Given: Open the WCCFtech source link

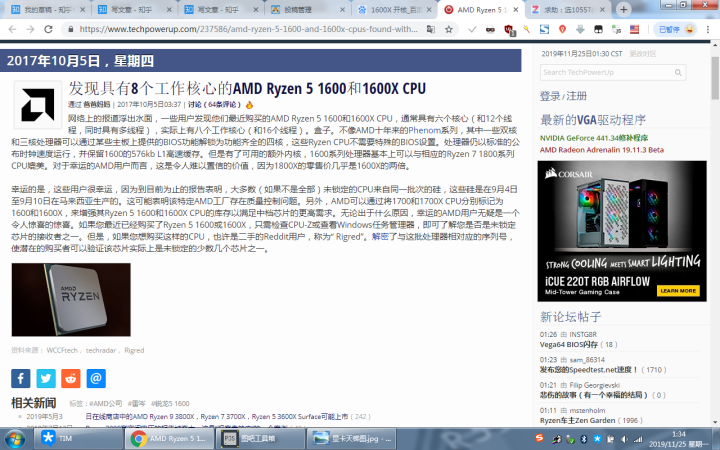Looking at the screenshot, I should click(62, 350).
